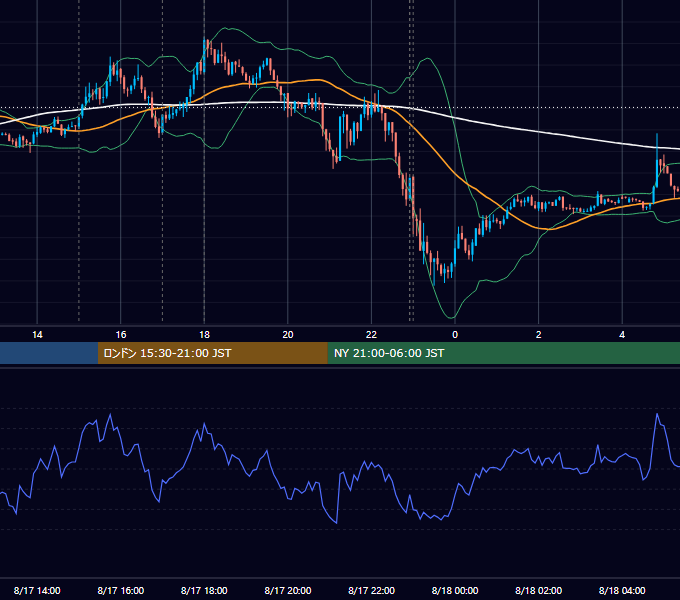
Task: Click the 22 hour axis label
Action: (x=371, y=335)
